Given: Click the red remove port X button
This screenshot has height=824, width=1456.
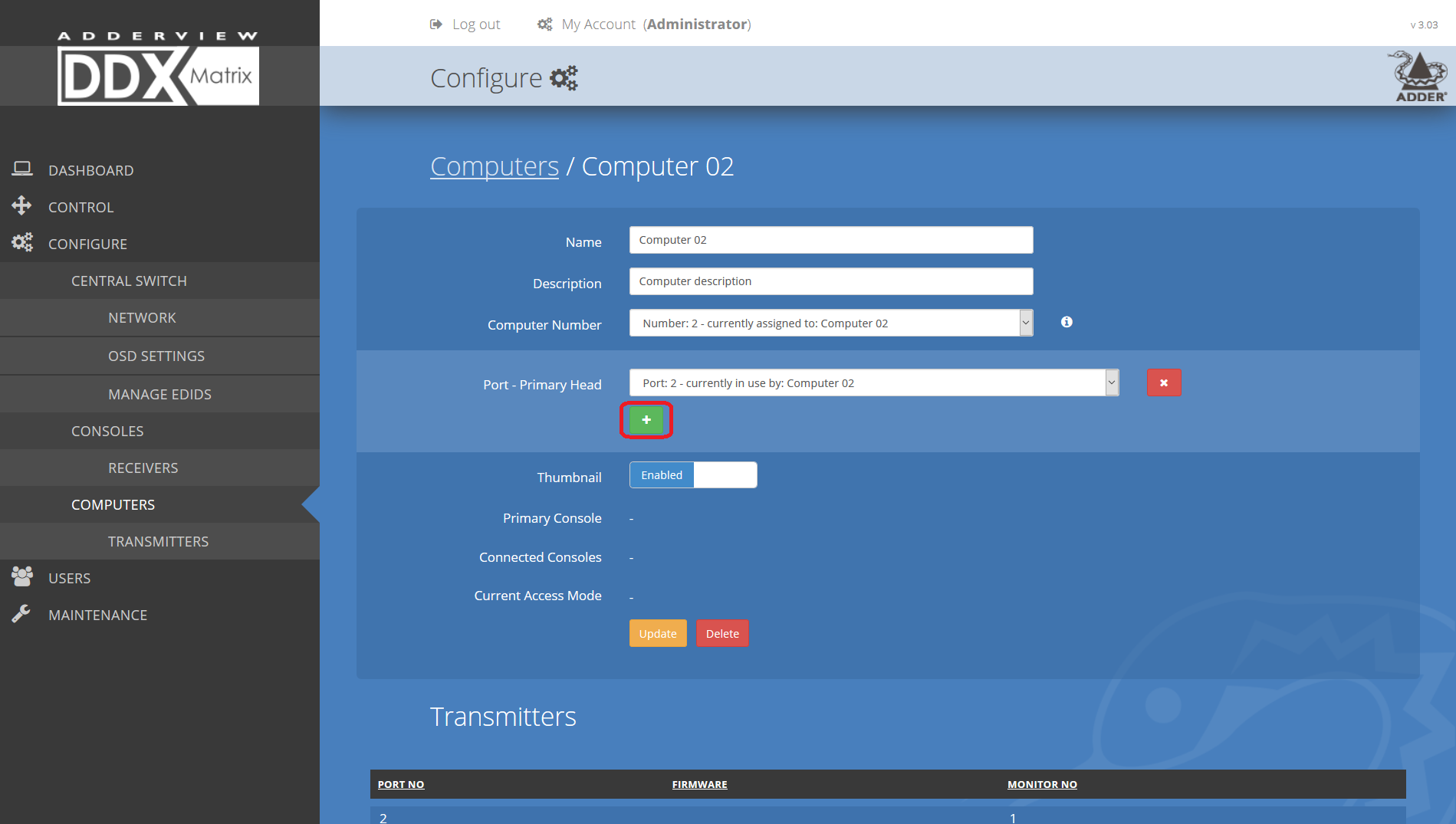Looking at the screenshot, I should click(1164, 382).
